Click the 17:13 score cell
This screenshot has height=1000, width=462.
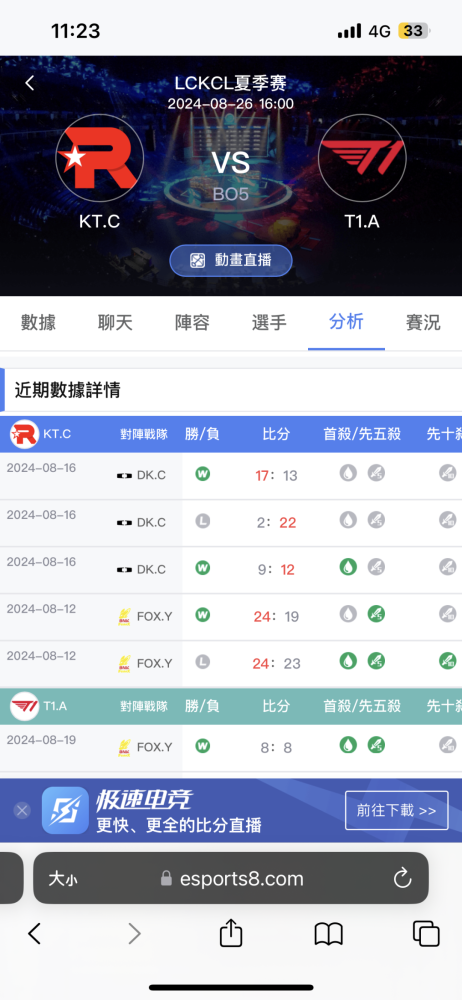click(276, 476)
